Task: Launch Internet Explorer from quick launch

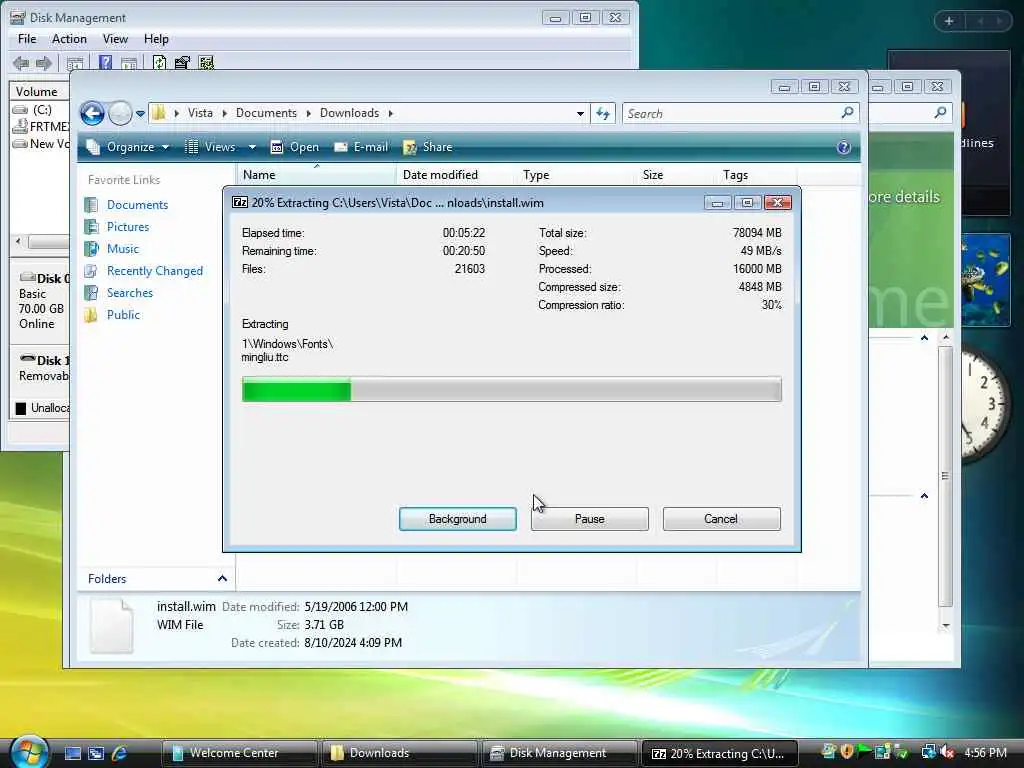Action: (120, 753)
